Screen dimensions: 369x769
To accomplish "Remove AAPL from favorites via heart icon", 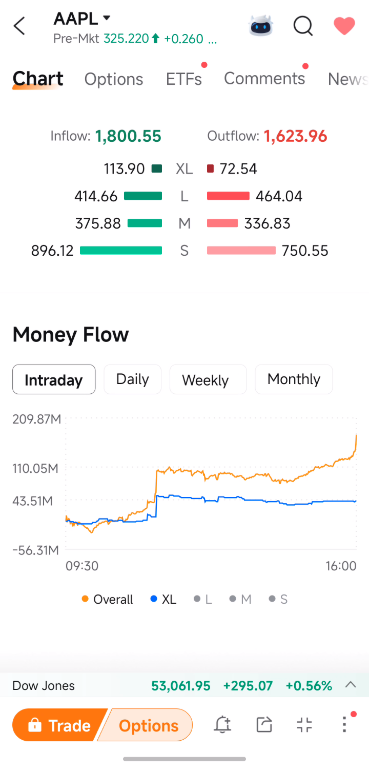I will pos(344,26).
